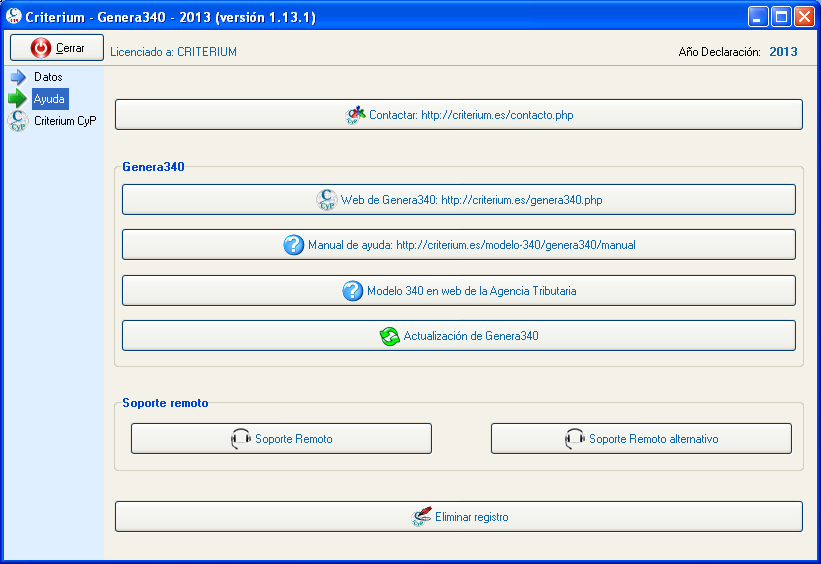Screen dimensions: 821x564
Task: Open the Manual de ayuda link
Action: point(459,245)
